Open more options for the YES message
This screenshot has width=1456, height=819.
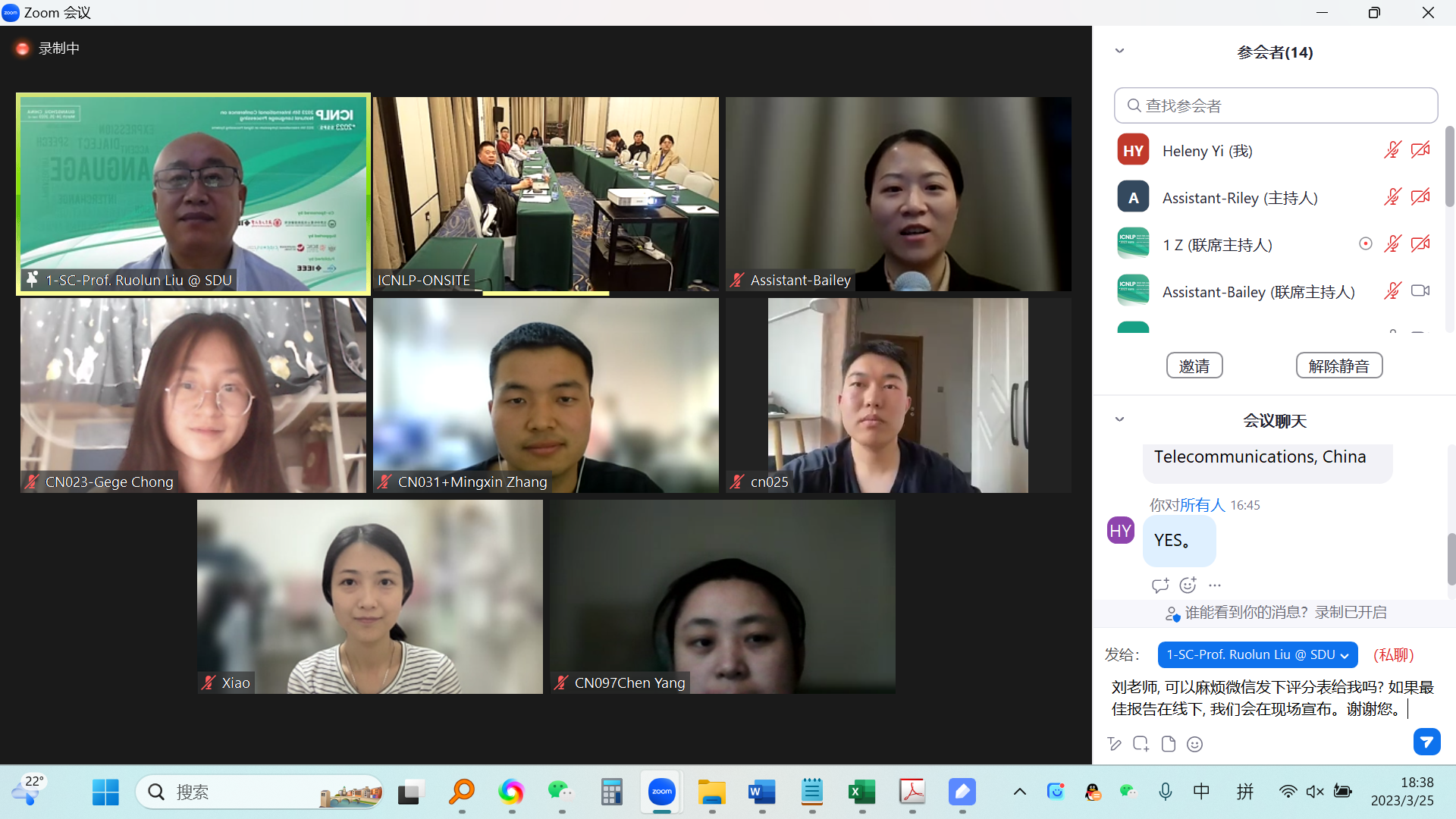coord(1215,585)
